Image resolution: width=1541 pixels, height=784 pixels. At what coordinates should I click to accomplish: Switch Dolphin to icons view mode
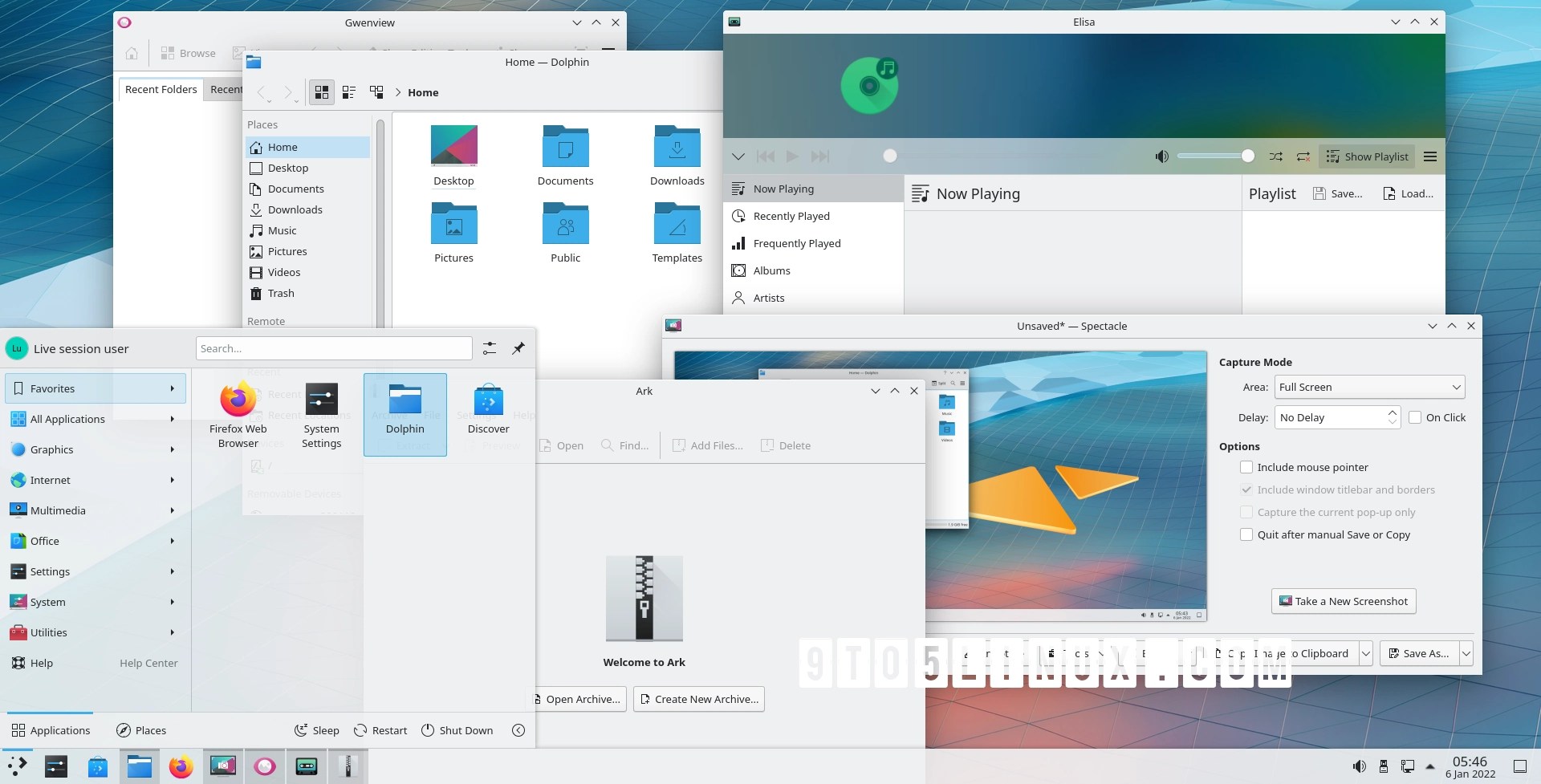[322, 92]
